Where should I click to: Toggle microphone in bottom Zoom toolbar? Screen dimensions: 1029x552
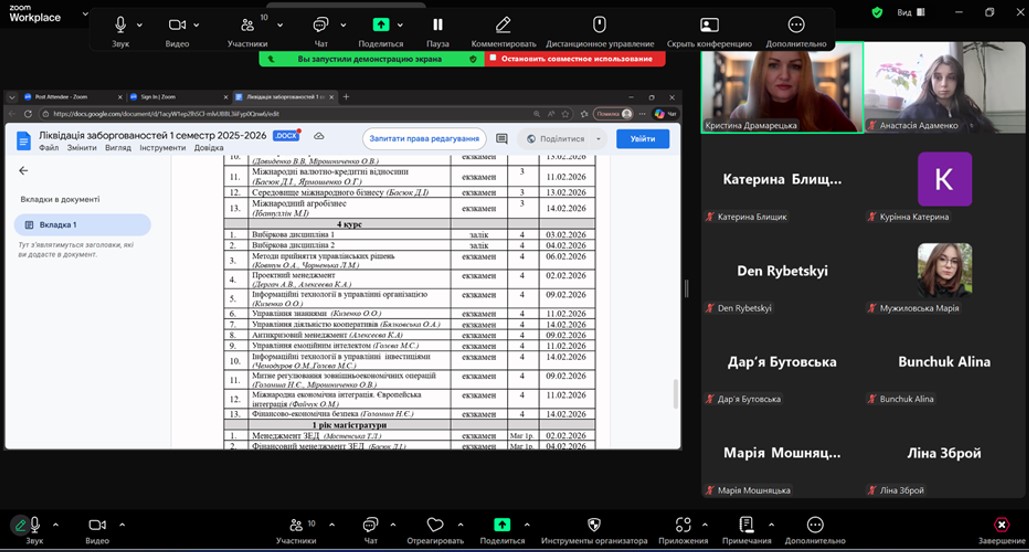pyautogui.click(x=35, y=524)
